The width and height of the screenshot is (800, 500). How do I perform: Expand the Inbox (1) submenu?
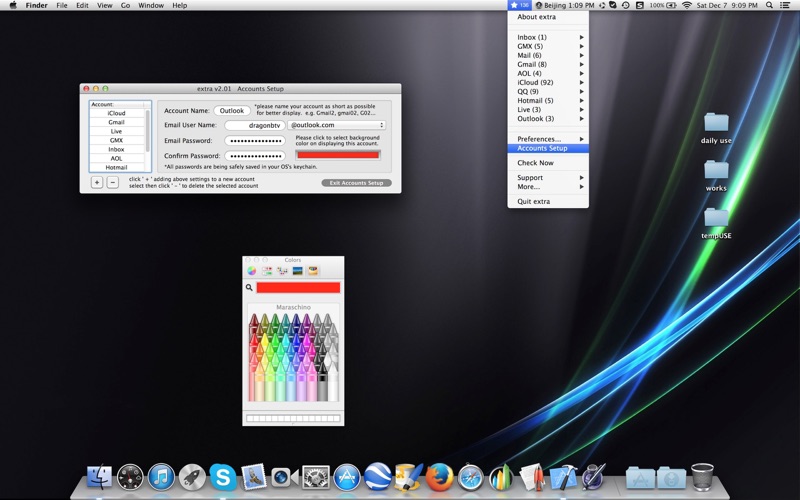click(x=548, y=37)
